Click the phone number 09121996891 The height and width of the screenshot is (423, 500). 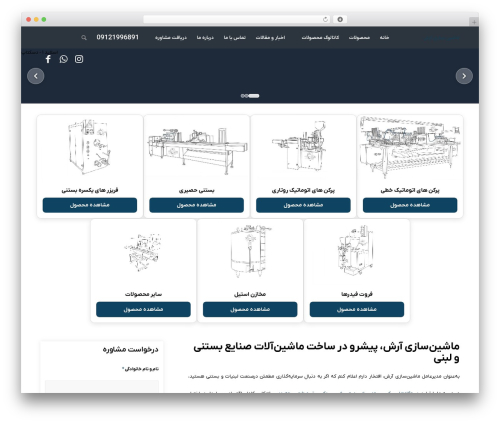(x=117, y=37)
